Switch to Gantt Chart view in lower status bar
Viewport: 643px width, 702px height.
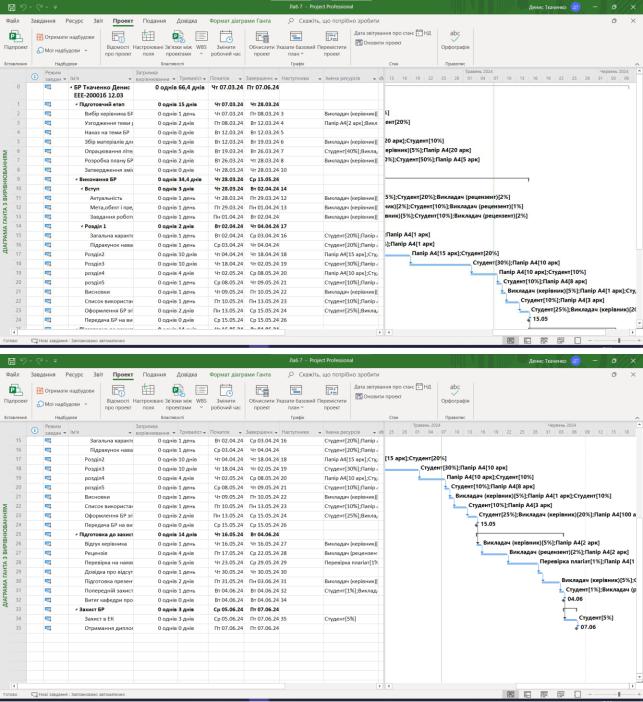510,694
